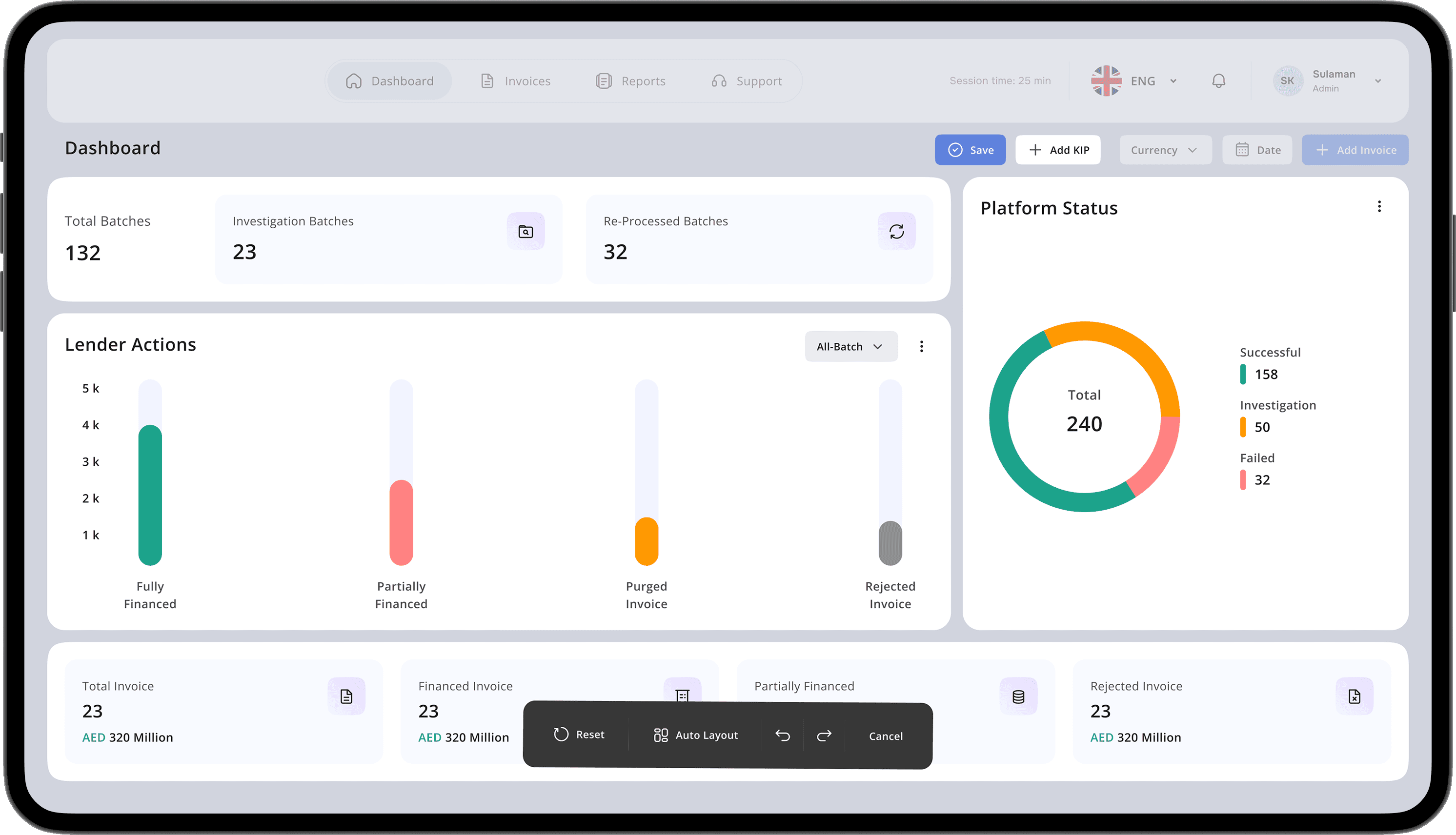Screen dimensions: 1456x835
Task: Click the Add KIP button
Action: (x=1058, y=150)
